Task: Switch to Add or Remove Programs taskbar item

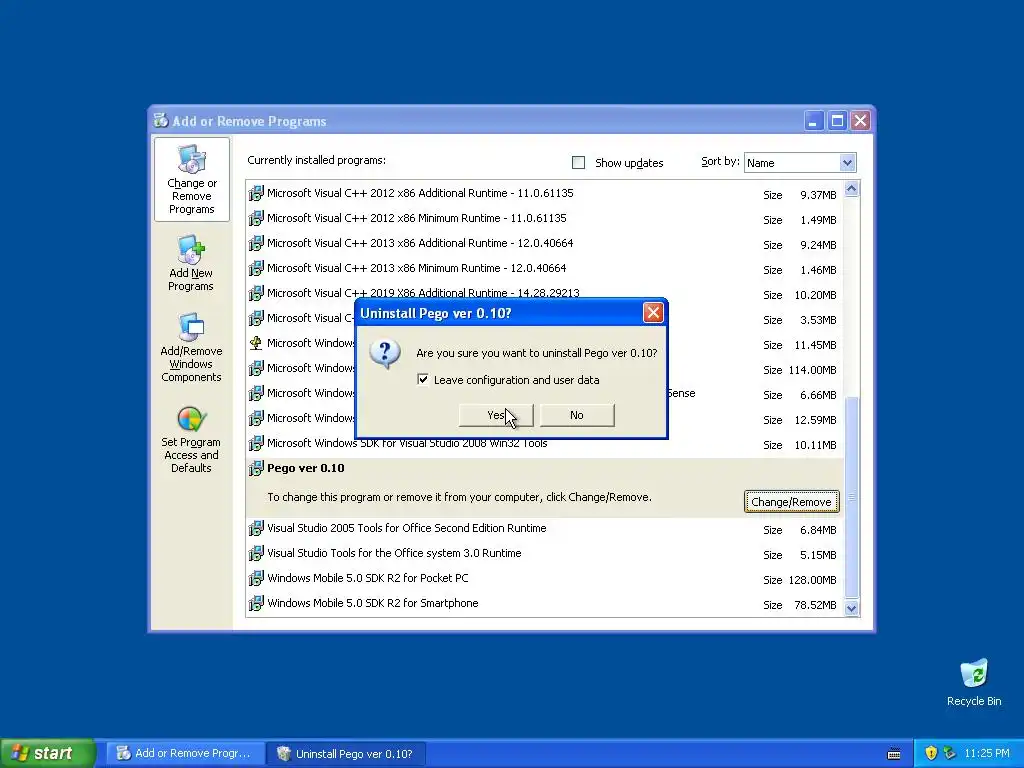Action: [185, 753]
